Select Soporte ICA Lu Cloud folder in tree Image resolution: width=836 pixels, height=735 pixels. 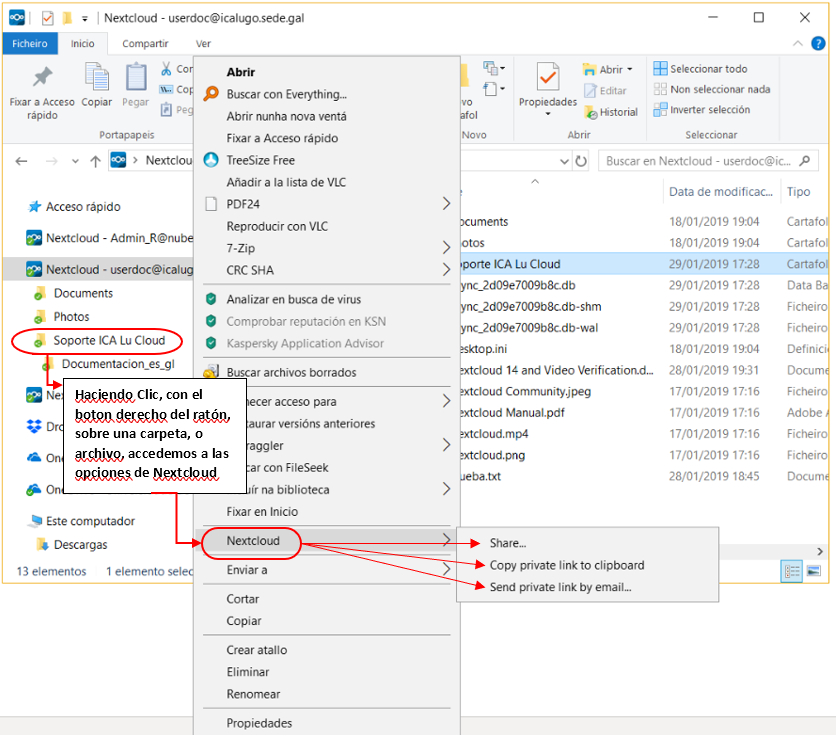109,341
